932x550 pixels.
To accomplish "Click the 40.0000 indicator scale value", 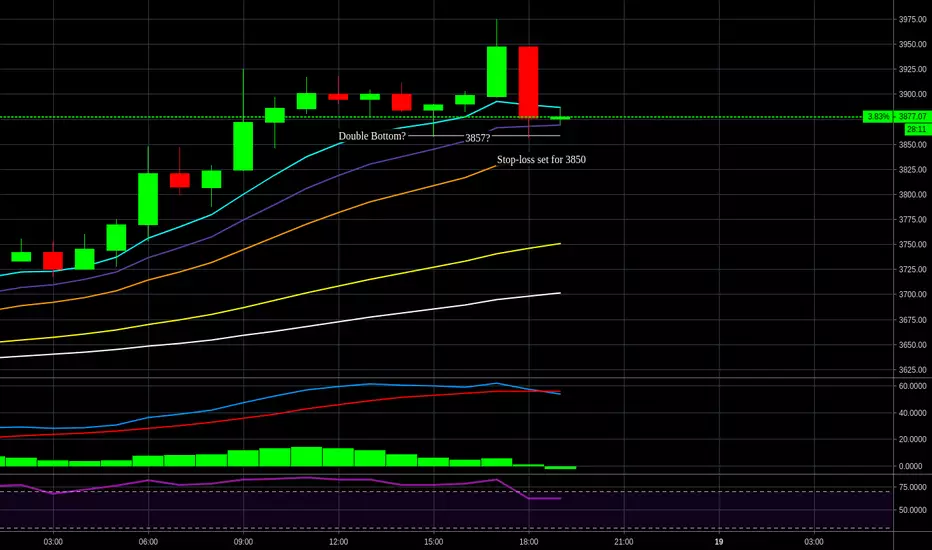I will (912, 413).
